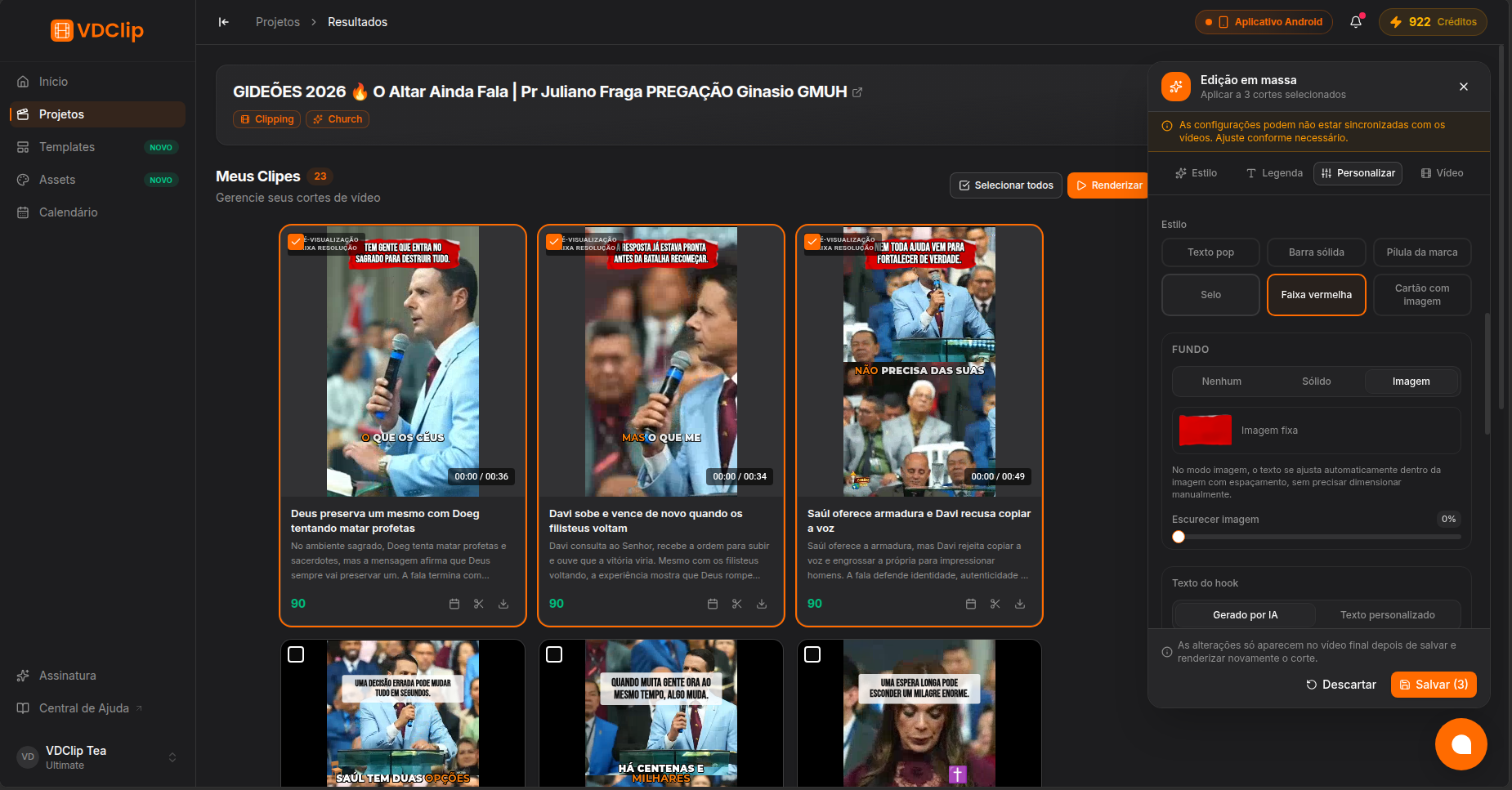Select the Uma espera longa clip checkbox
Image resolution: width=1512 pixels, height=790 pixels.
(812, 654)
